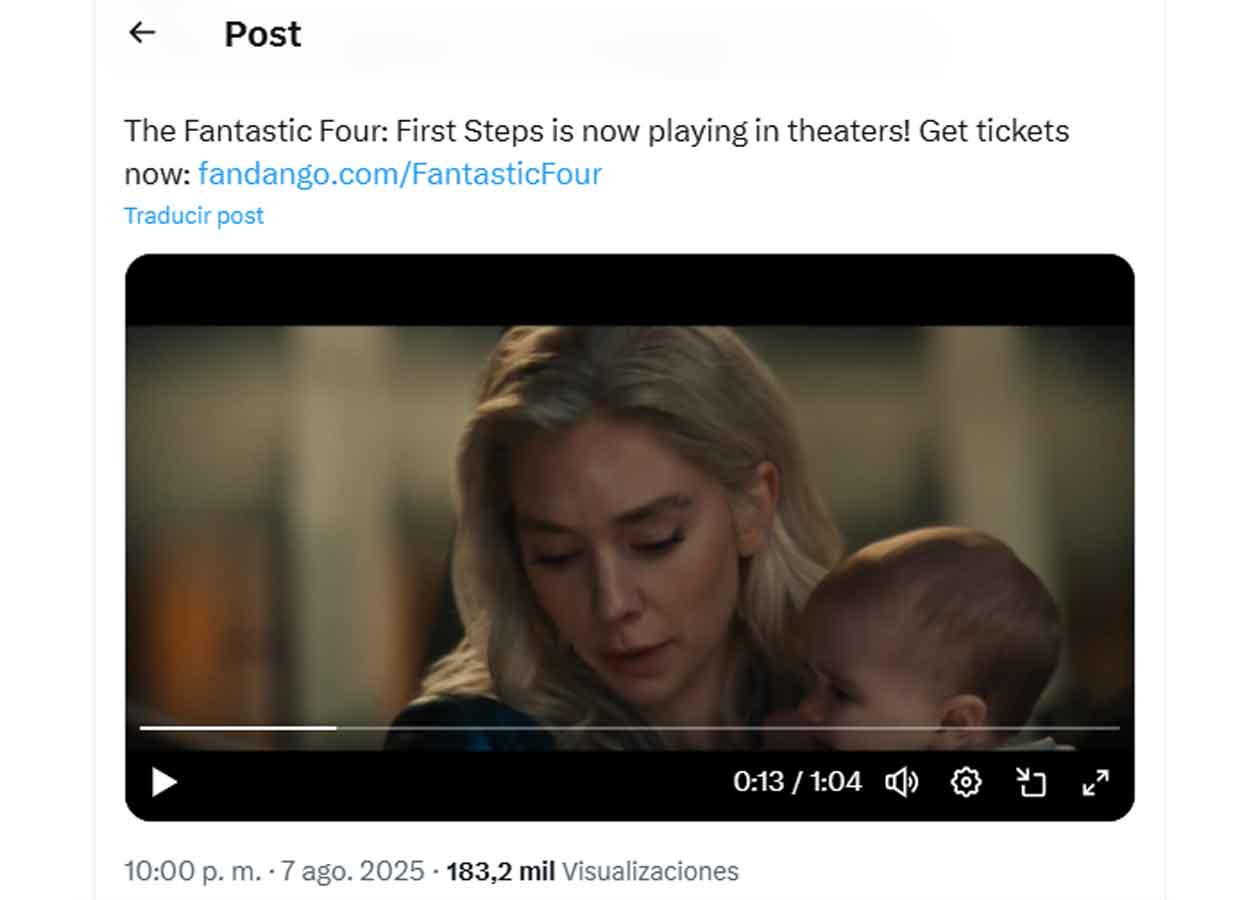Screen dimensions: 1250x900
Task: Click the played portion of the progress bar
Action: click(238, 728)
